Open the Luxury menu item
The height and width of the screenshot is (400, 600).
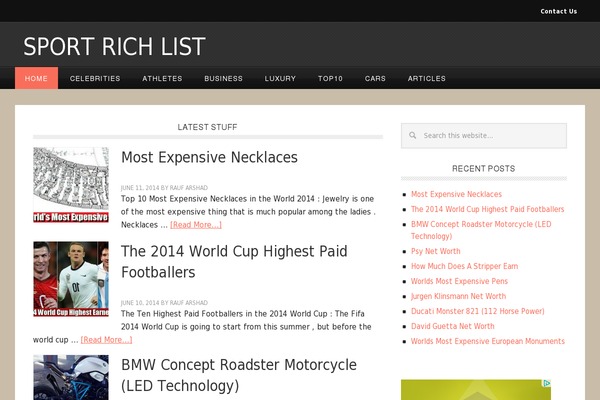280,78
